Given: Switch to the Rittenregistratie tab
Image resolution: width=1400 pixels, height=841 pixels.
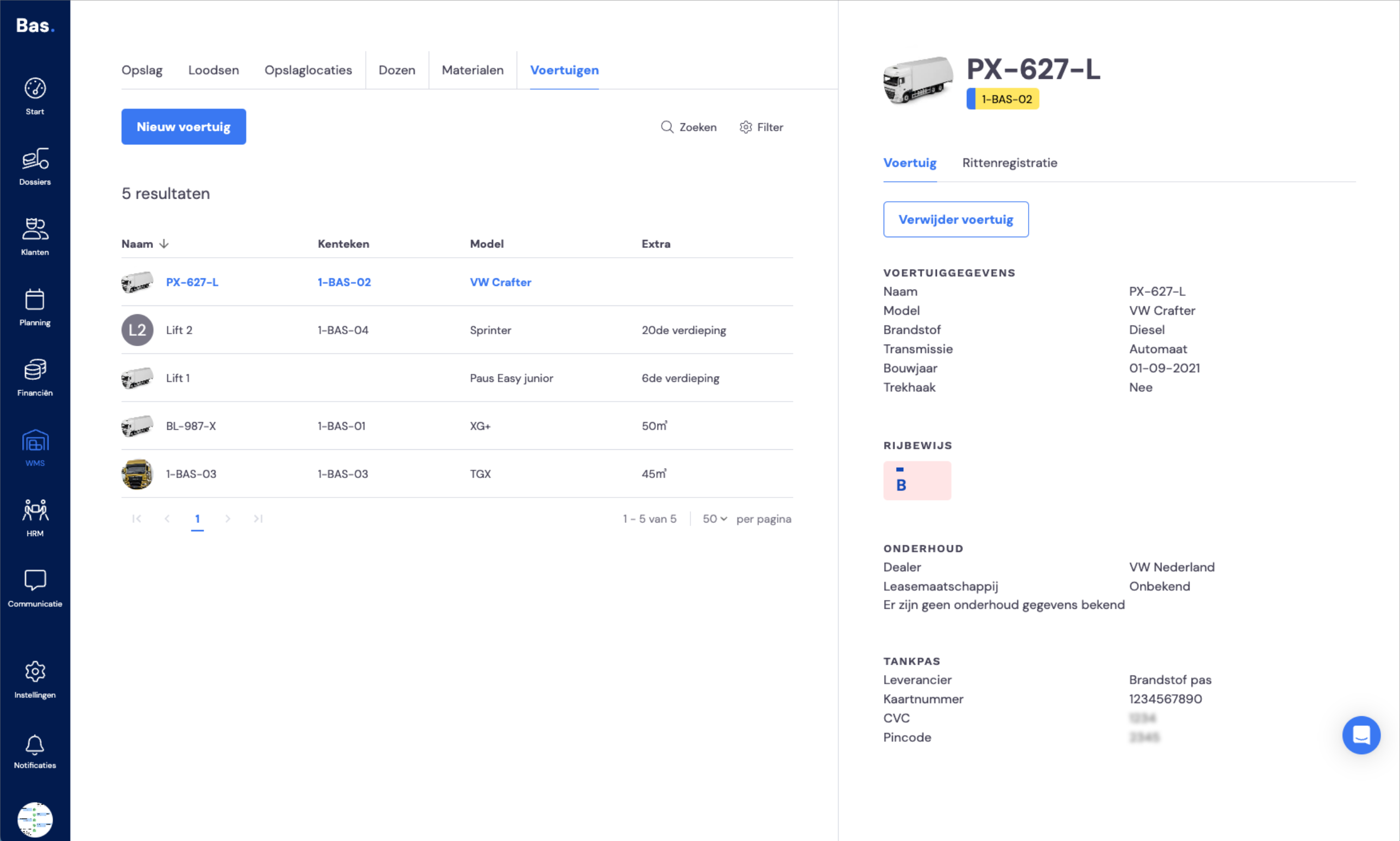Looking at the screenshot, I should click(x=1010, y=163).
